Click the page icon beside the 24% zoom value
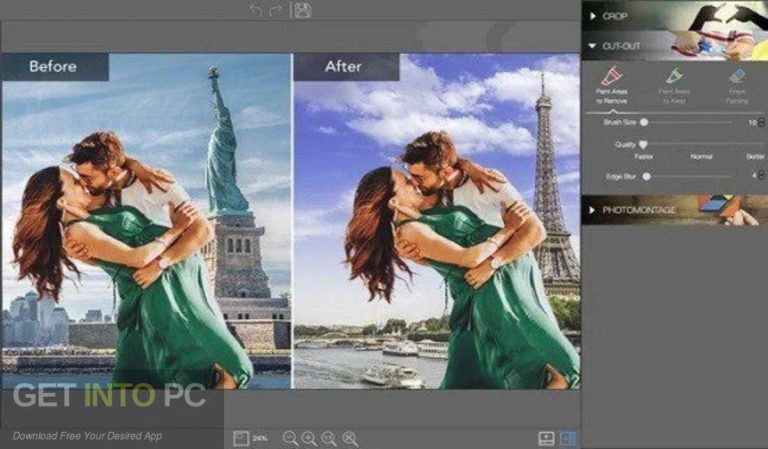The width and height of the screenshot is (768, 449). [x=240, y=438]
